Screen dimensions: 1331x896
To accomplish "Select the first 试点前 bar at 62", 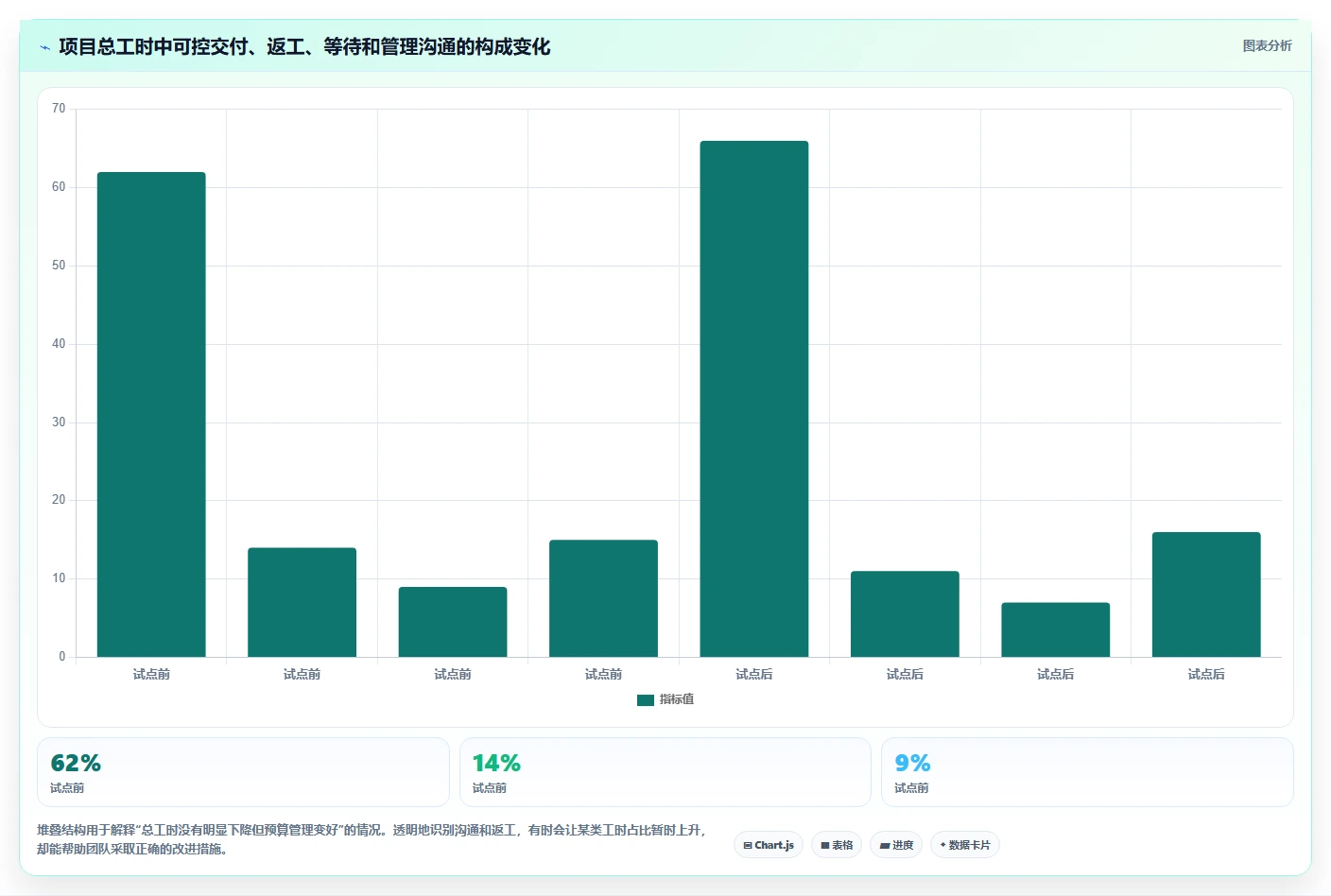I will pyautogui.click(x=151, y=414).
